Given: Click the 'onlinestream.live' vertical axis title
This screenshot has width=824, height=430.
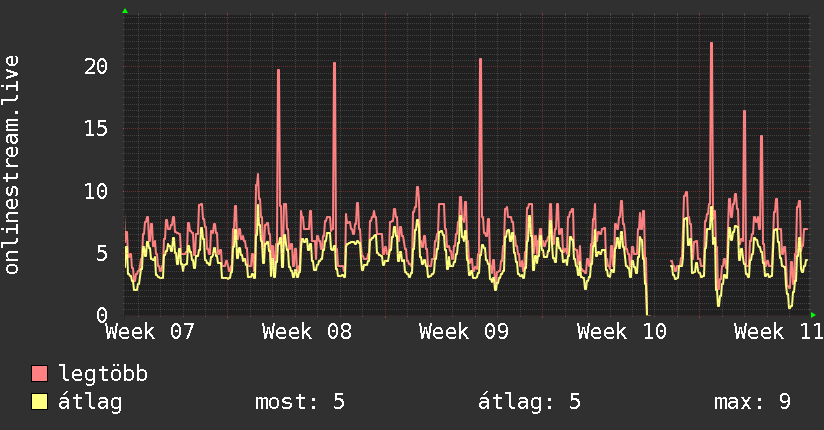Looking at the screenshot, I should 12,165.
